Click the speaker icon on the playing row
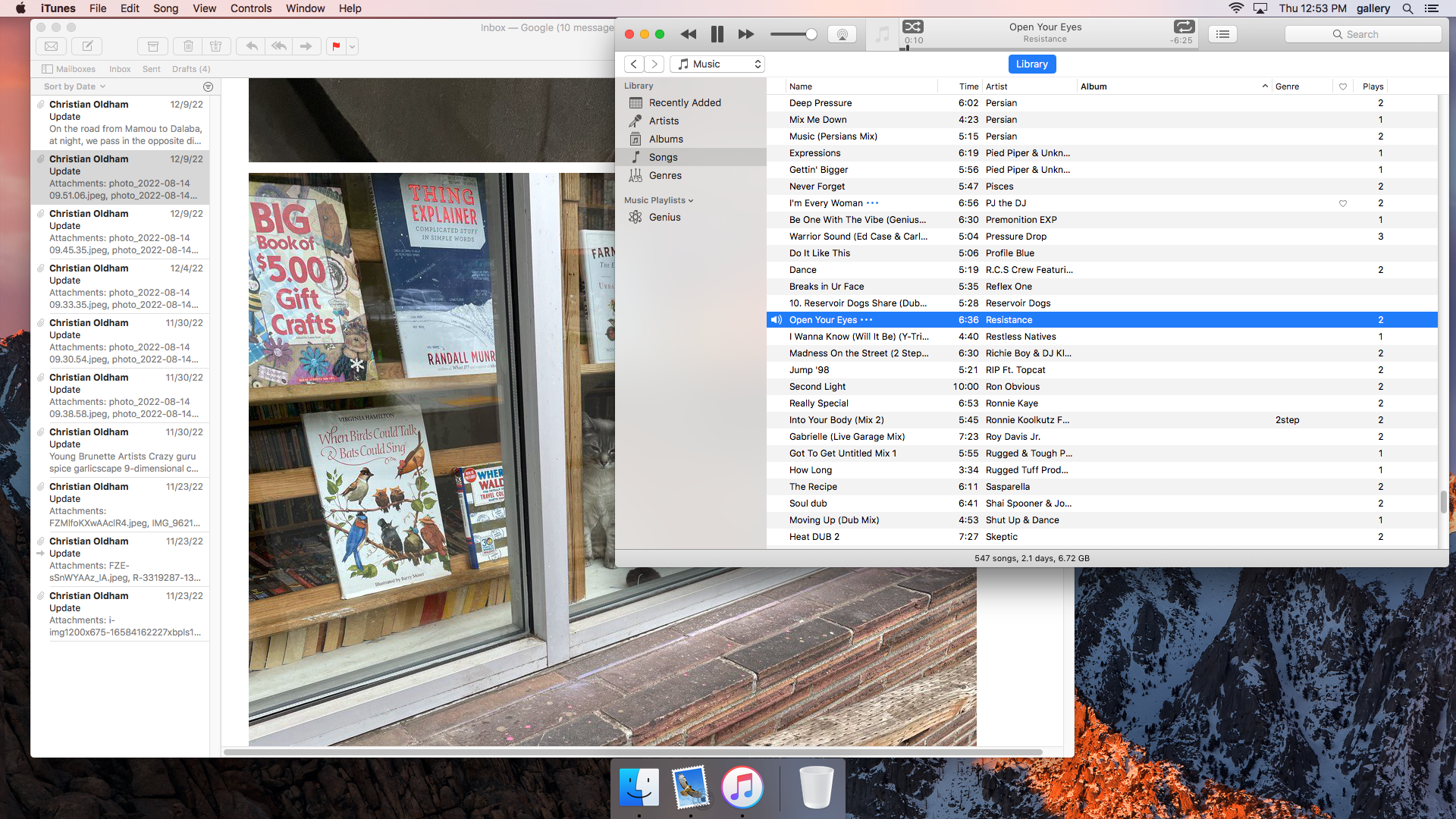The height and width of the screenshot is (819, 1456). click(777, 320)
